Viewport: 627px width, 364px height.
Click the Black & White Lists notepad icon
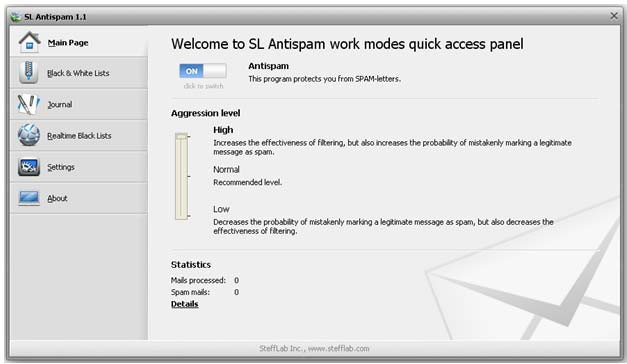pyautogui.click(x=28, y=72)
